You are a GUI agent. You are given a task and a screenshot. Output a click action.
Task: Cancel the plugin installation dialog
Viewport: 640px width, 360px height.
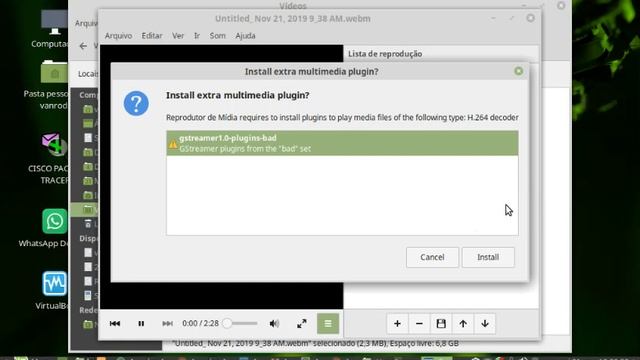click(x=432, y=257)
